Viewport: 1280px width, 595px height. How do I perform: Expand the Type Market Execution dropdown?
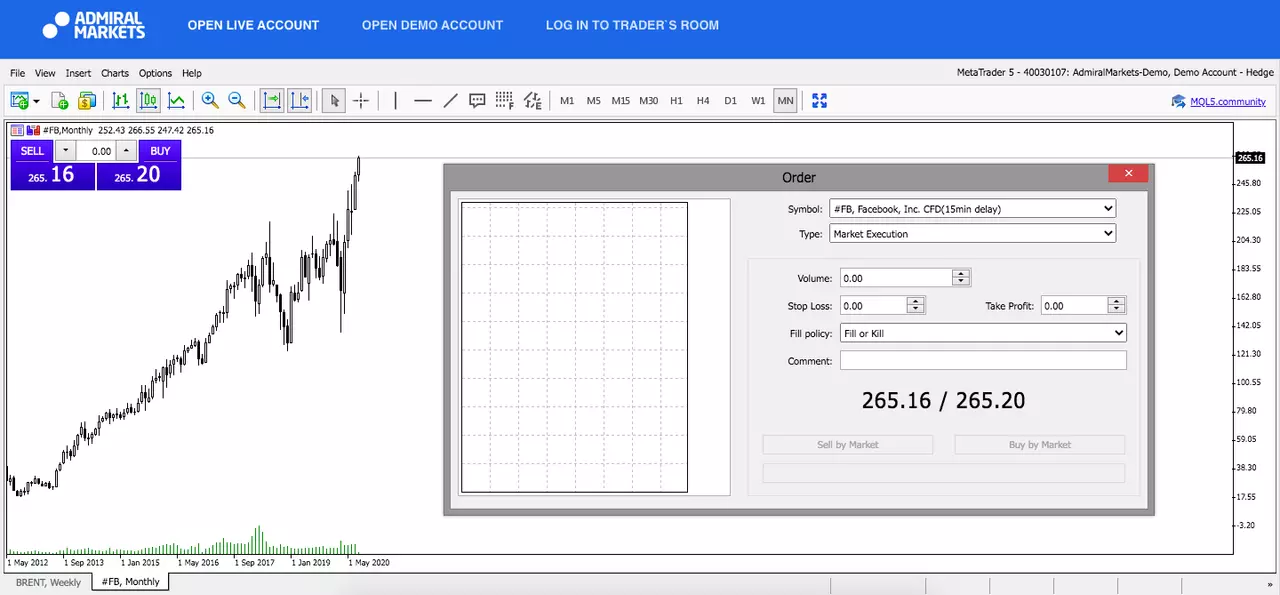click(972, 234)
